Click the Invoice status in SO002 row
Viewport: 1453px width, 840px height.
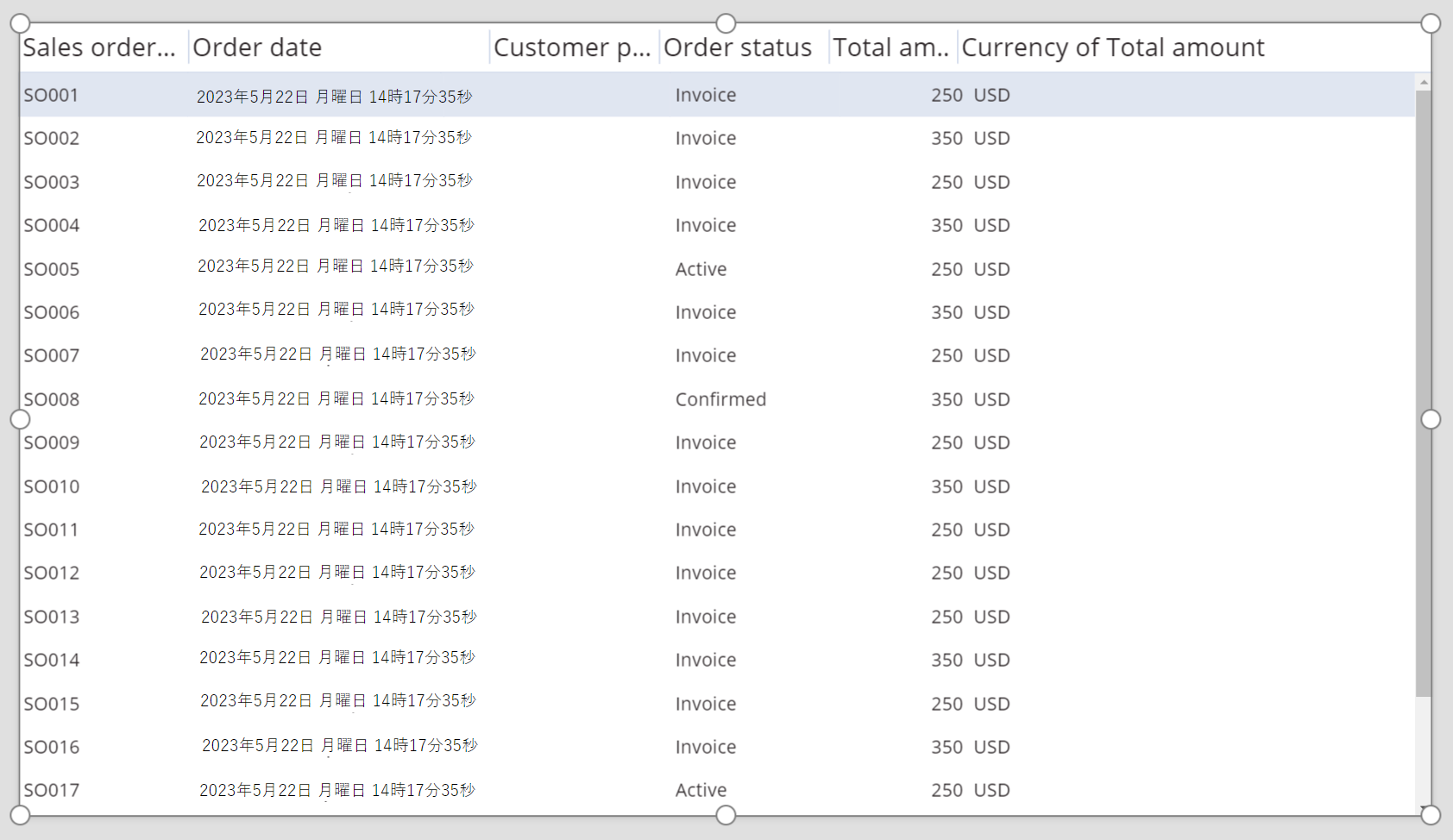706,138
